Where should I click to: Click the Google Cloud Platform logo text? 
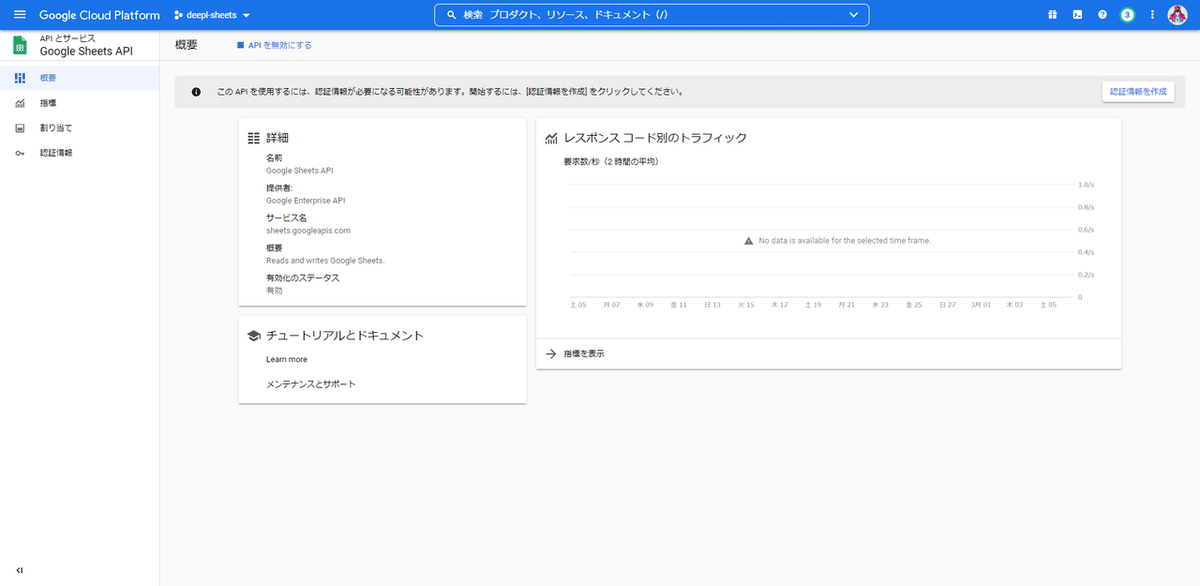pyautogui.click(x=99, y=15)
